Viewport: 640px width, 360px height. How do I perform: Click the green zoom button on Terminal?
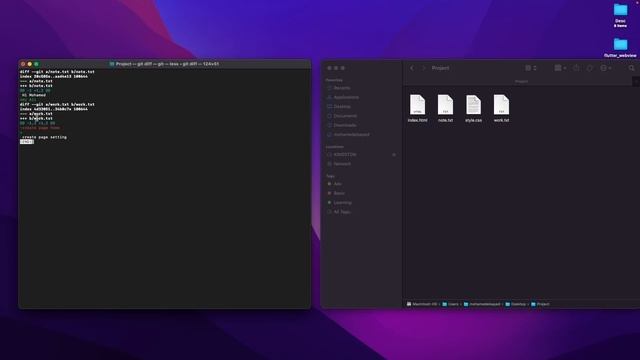[36, 64]
